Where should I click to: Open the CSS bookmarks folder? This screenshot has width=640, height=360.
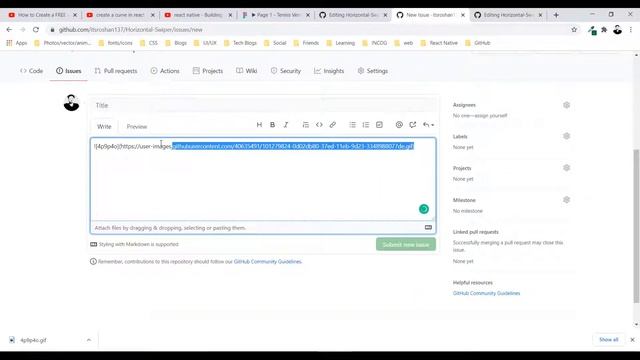[149, 43]
